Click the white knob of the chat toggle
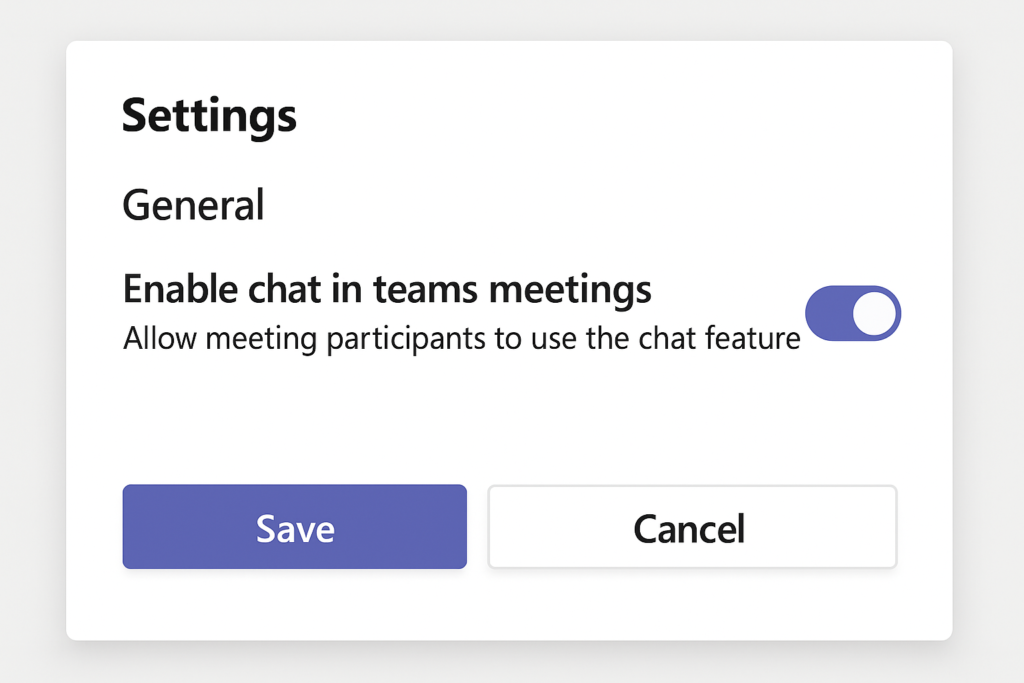 pos(874,313)
